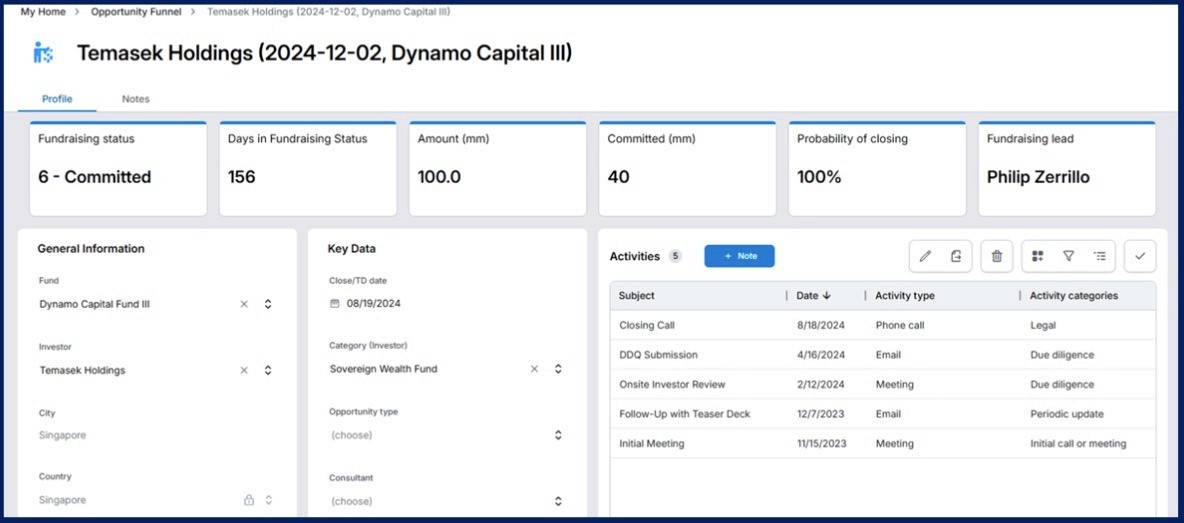The image size is (1184, 523).
Task: Click the Periodic update category cell
Action: pyautogui.click(x=1067, y=414)
